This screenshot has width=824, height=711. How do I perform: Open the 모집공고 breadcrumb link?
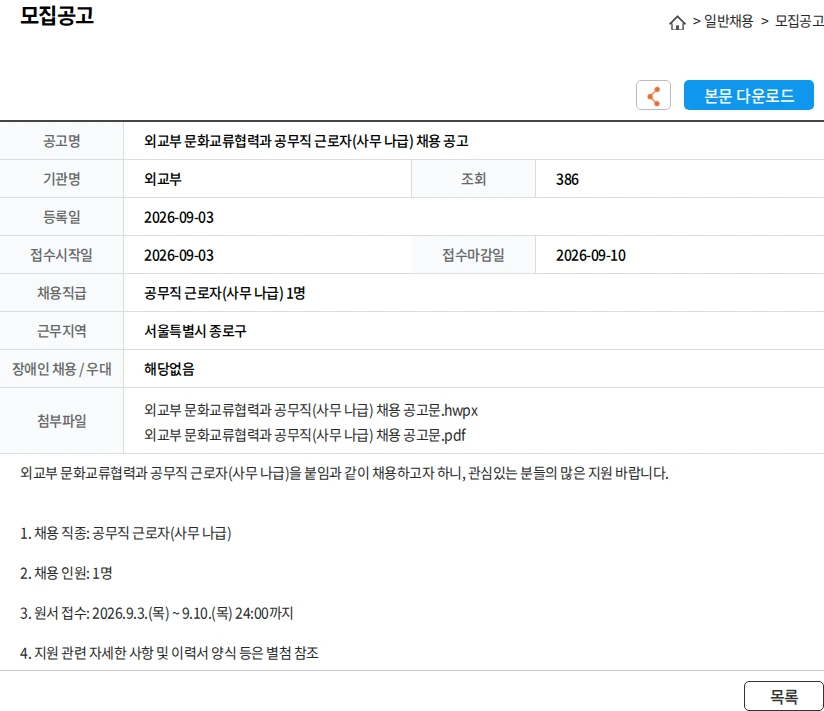pos(799,21)
